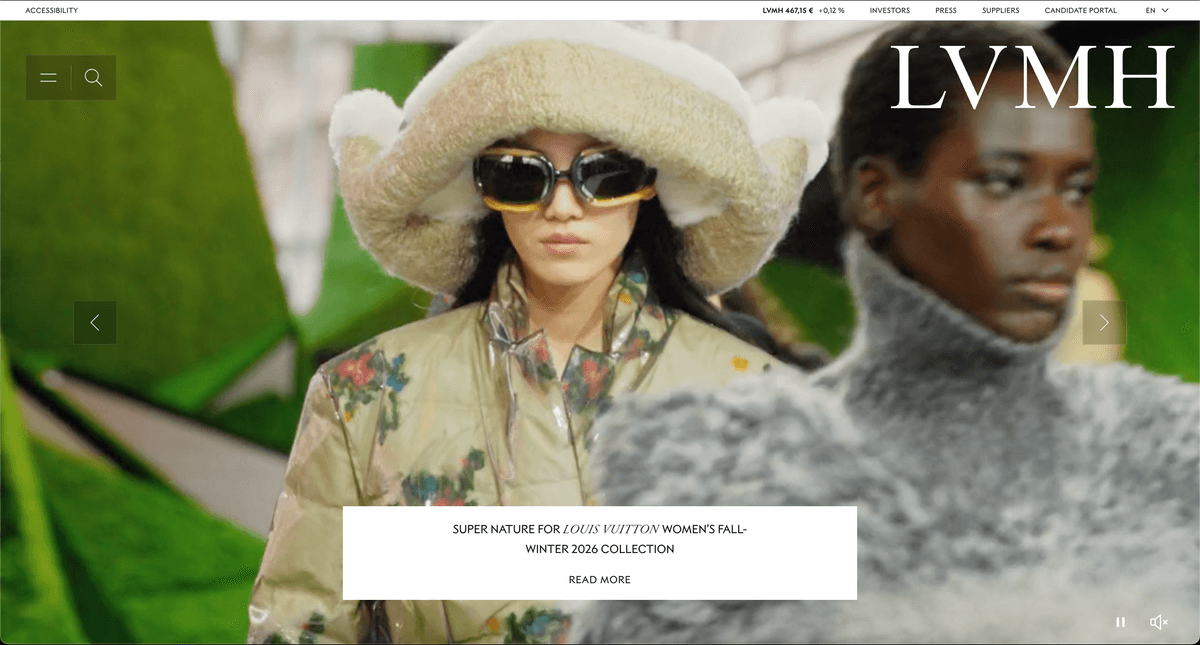The width and height of the screenshot is (1200, 645).
Task: Click the LVMH logo
Action: (x=1034, y=77)
